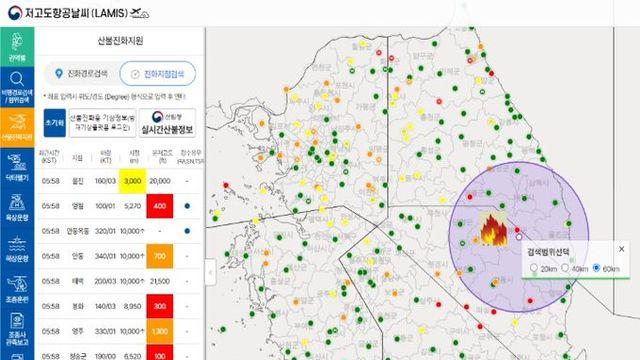Click the fire icon on the map

pyautogui.click(x=493, y=230)
